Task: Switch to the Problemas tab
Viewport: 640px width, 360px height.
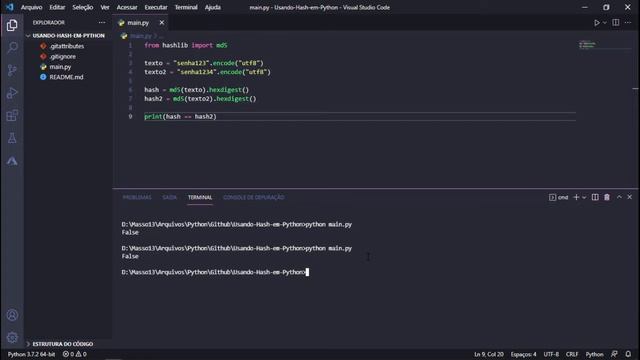Action: 137,197
